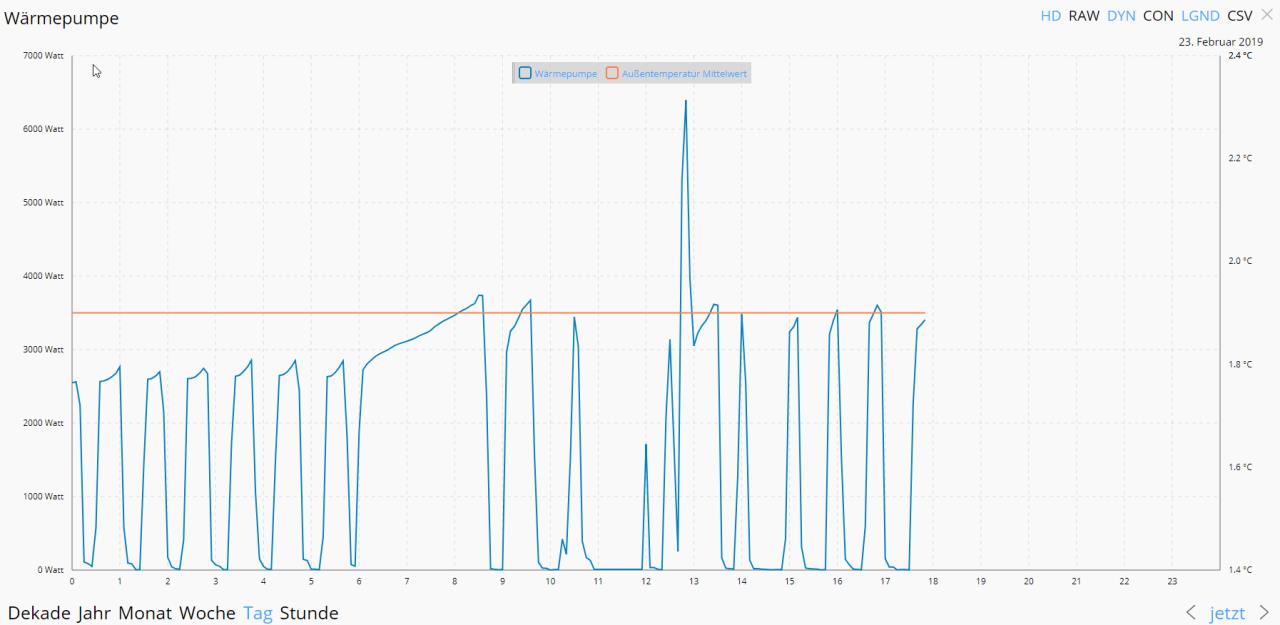The width and height of the screenshot is (1280, 625).
Task: Toggle CON connect points option
Action: 1158,16
